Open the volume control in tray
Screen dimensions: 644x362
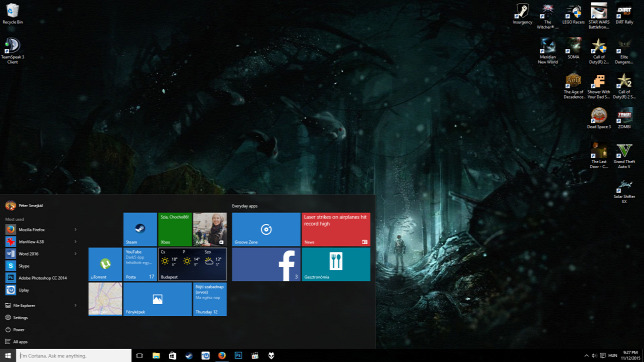pos(594,355)
